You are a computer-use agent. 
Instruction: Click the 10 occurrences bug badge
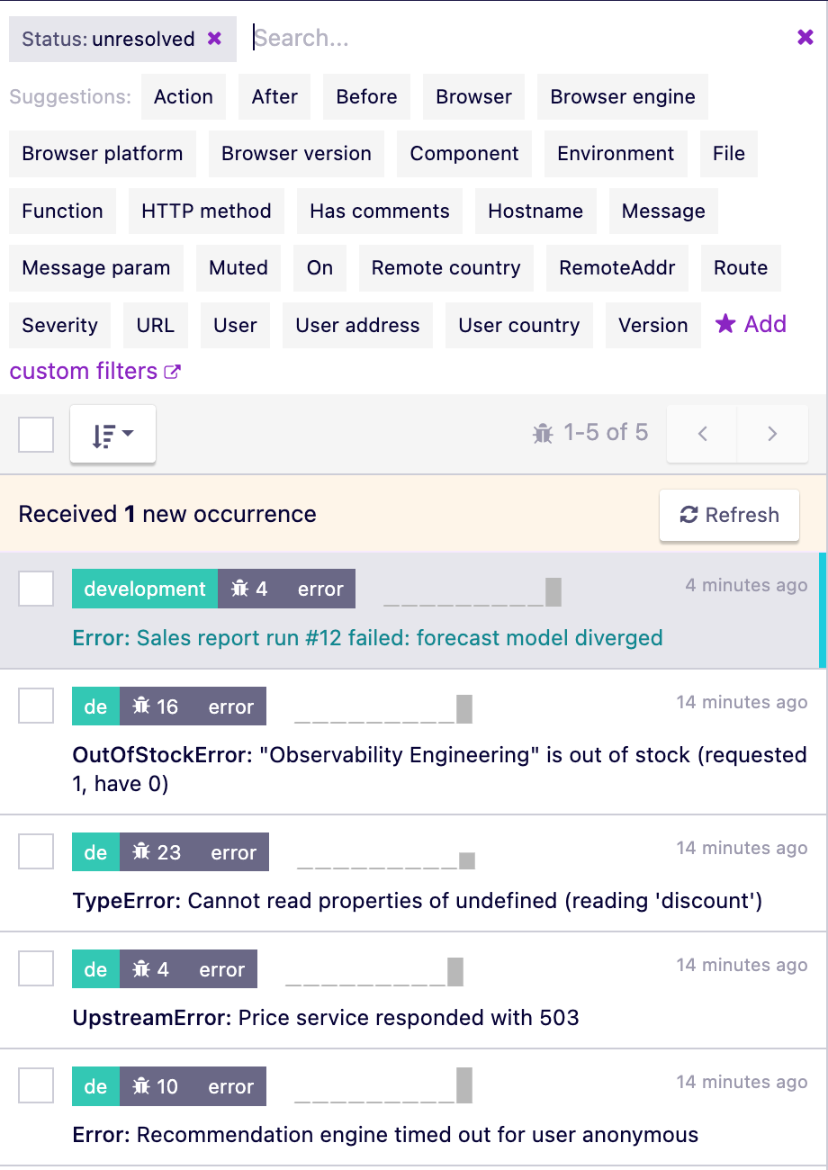point(155,1086)
